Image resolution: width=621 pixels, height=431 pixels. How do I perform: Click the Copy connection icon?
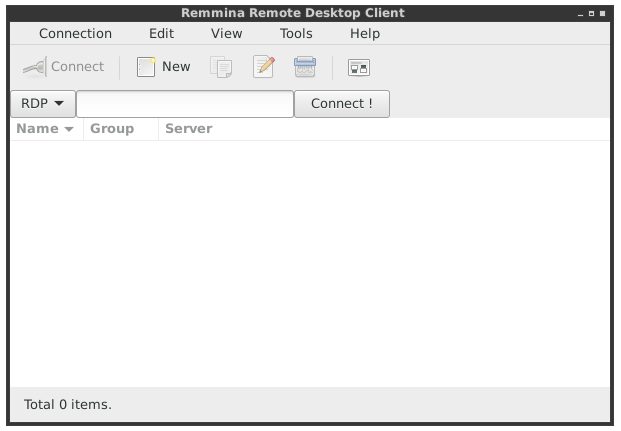tap(221, 67)
